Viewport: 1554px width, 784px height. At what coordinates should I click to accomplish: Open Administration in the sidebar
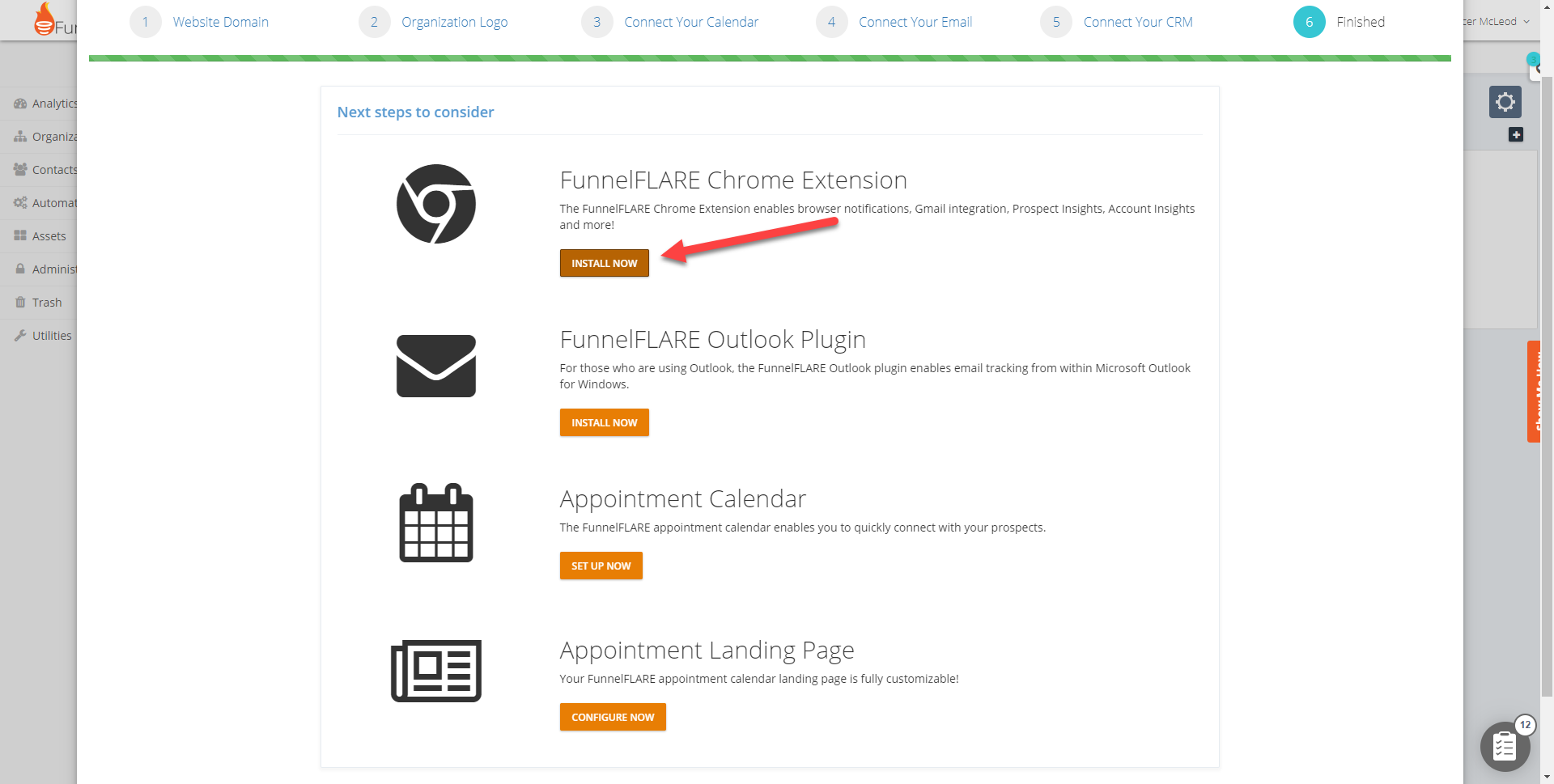tap(45, 269)
